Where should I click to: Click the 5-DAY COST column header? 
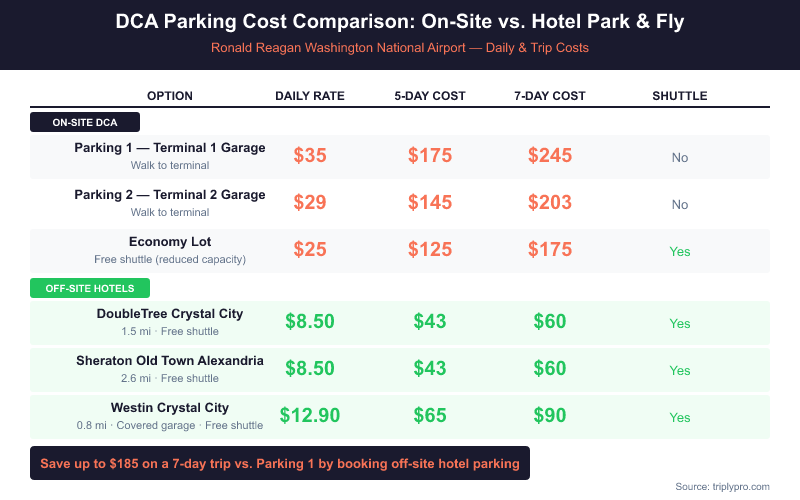[430, 96]
